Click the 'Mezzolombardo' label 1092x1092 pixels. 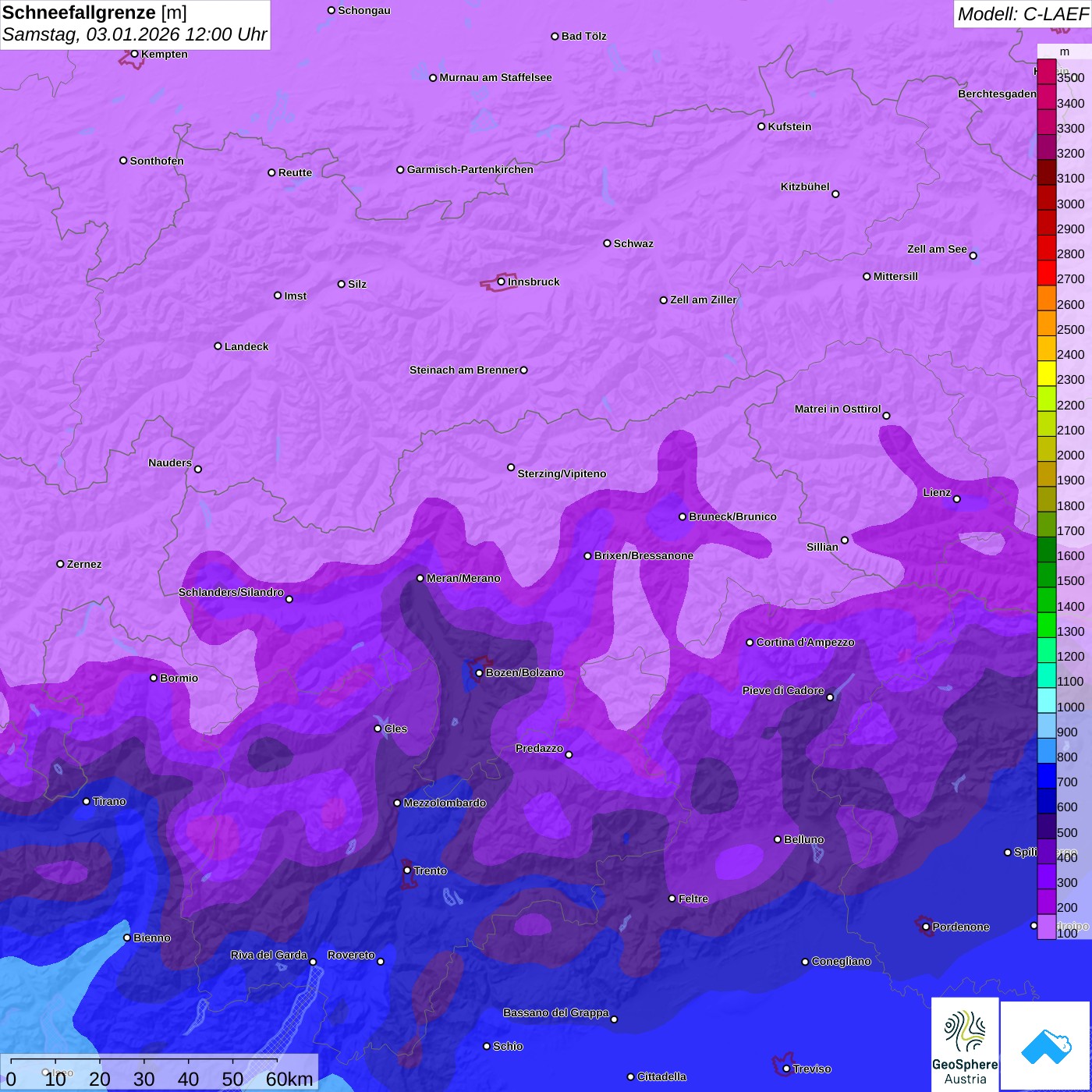(445, 803)
